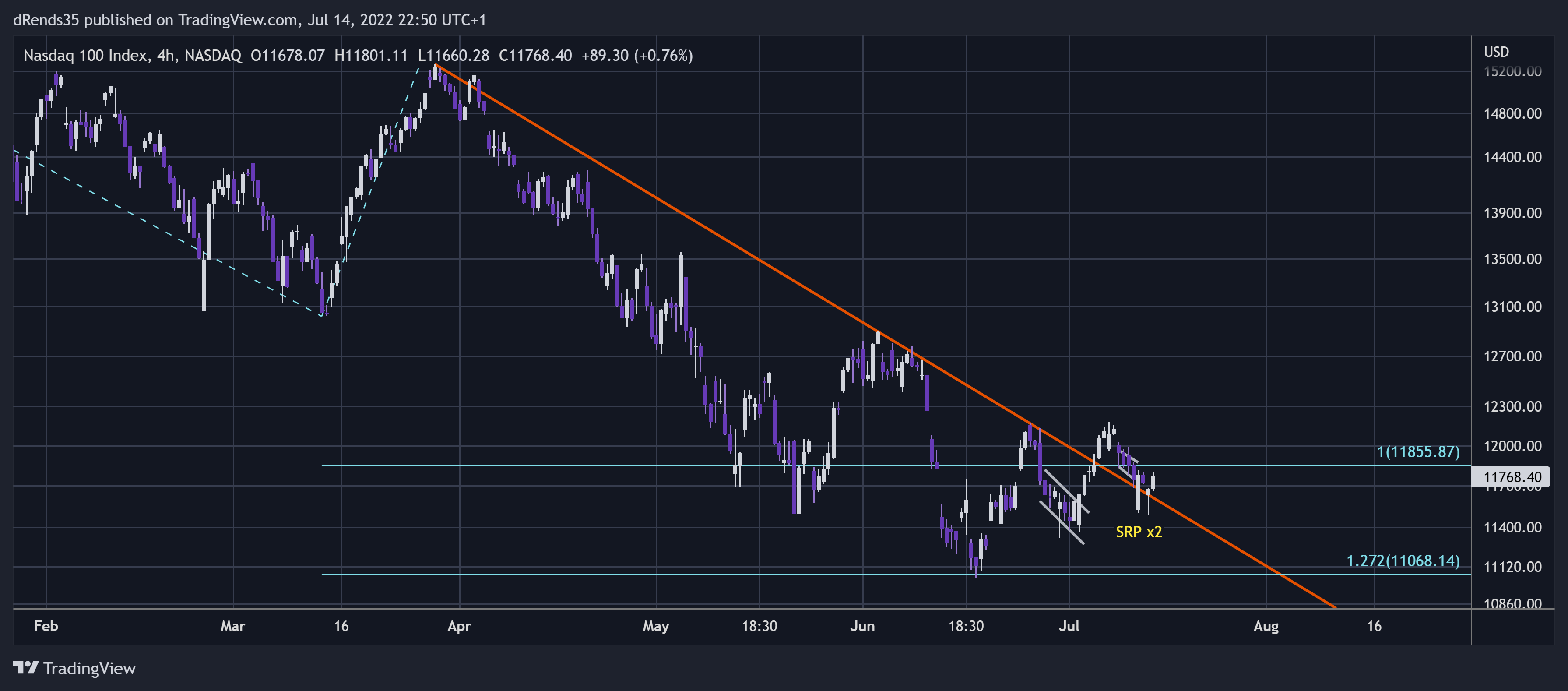Image resolution: width=1568 pixels, height=691 pixels.
Task: Click the Feb label on time axis
Action: 46,626
